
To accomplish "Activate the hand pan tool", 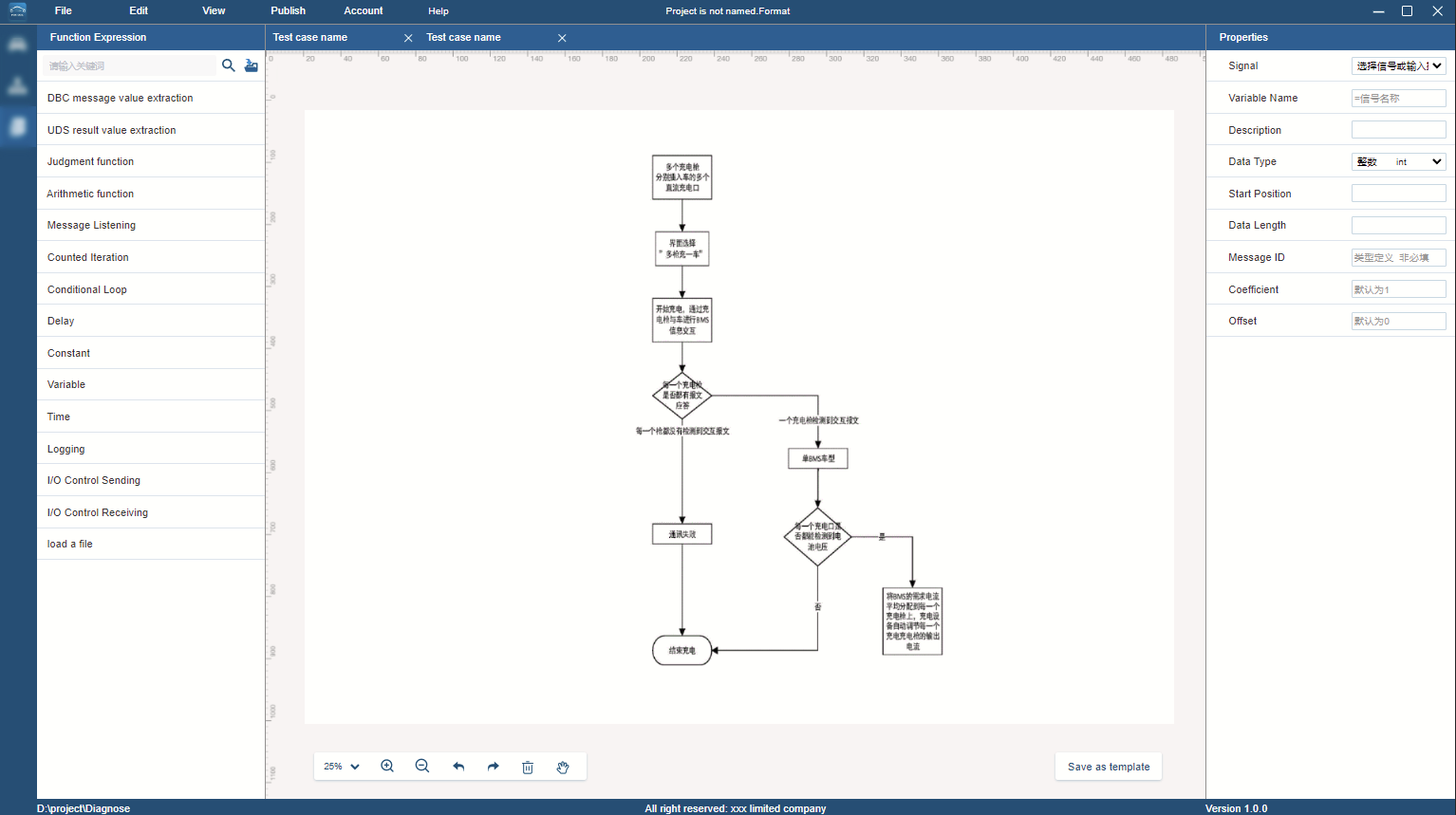I will (563, 767).
